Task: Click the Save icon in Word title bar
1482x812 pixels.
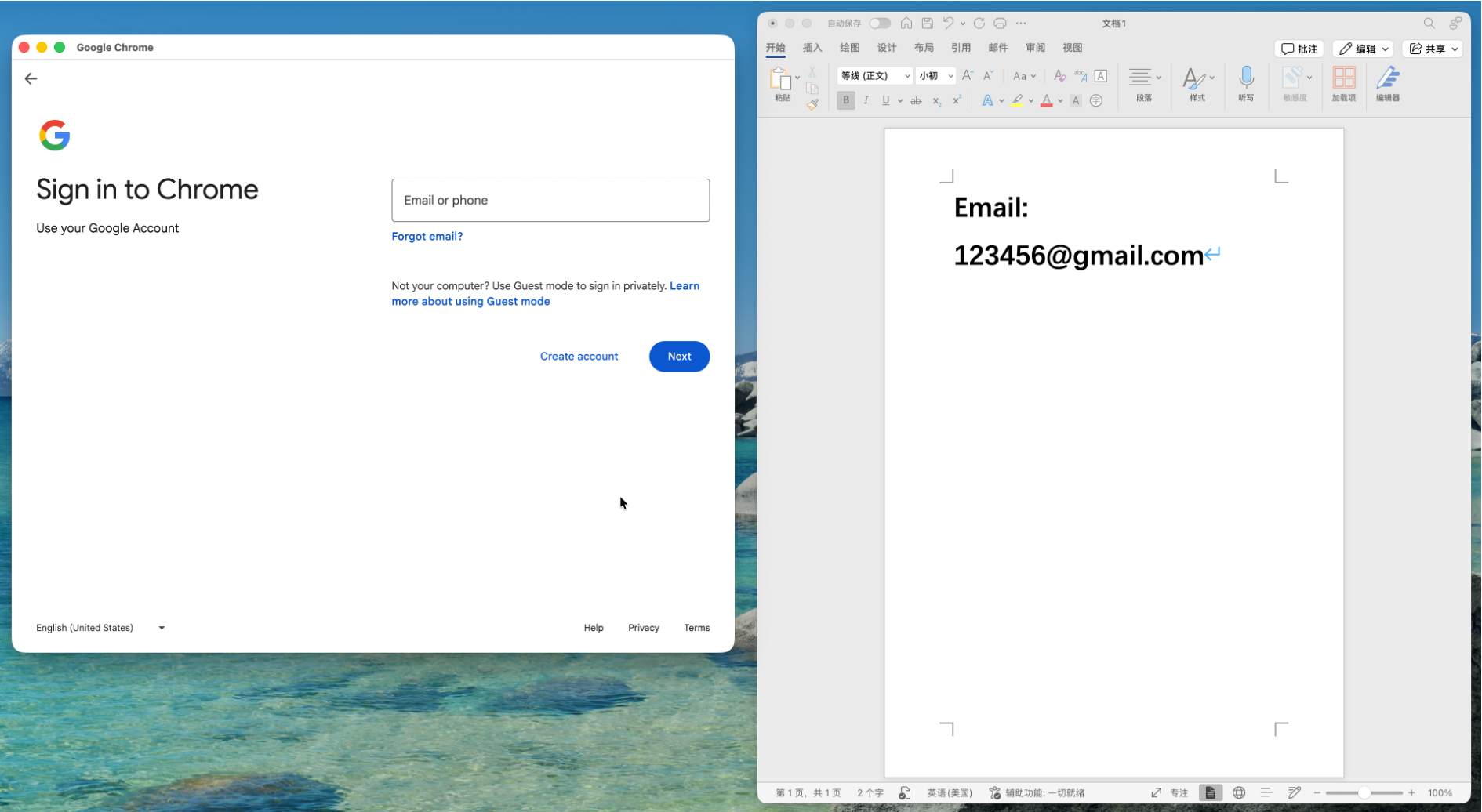Action: pyautogui.click(x=927, y=24)
